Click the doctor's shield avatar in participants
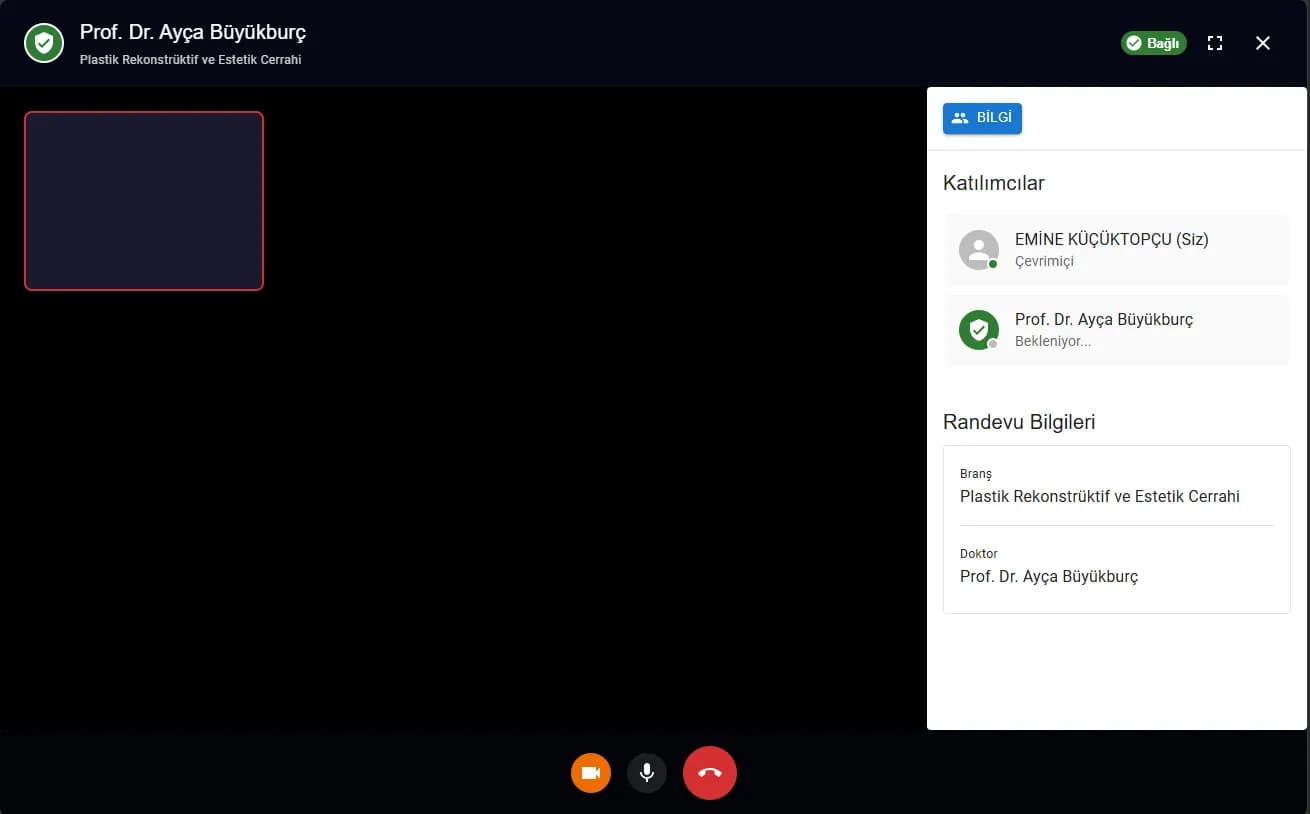This screenshot has height=814, width=1310. tap(979, 330)
